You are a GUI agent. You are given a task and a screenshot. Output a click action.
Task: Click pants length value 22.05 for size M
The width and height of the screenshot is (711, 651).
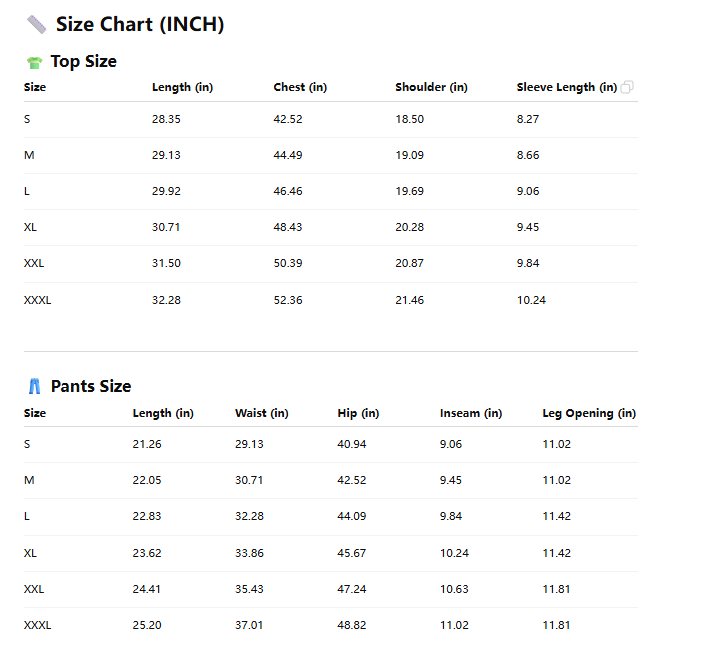tap(147, 480)
